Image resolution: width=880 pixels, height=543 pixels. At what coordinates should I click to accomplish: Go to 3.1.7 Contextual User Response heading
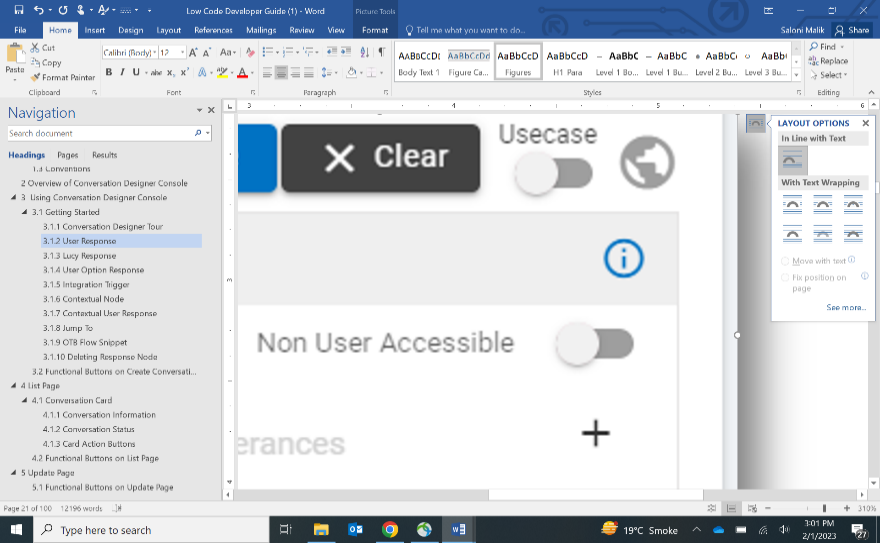point(109,313)
